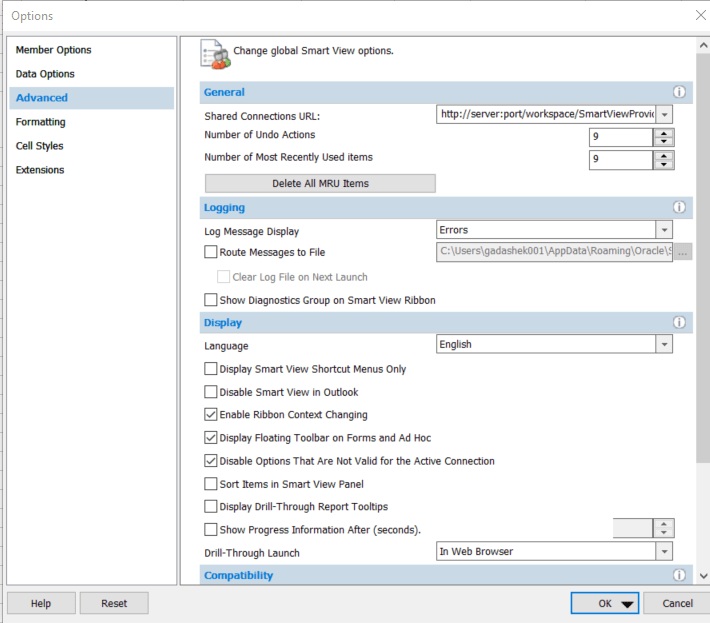Click the Smart View options document icon

click(214, 54)
